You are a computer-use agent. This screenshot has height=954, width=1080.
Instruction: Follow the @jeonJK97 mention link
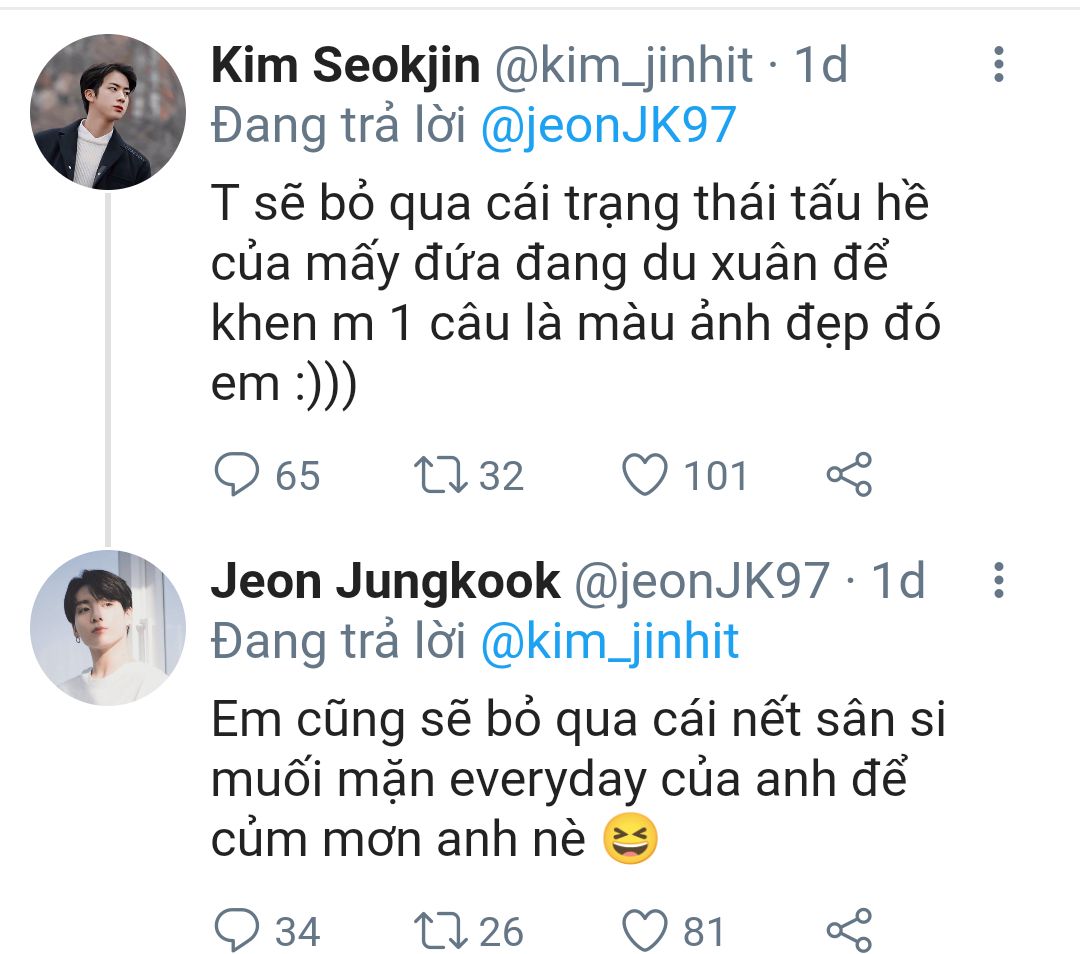coord(609,125)
